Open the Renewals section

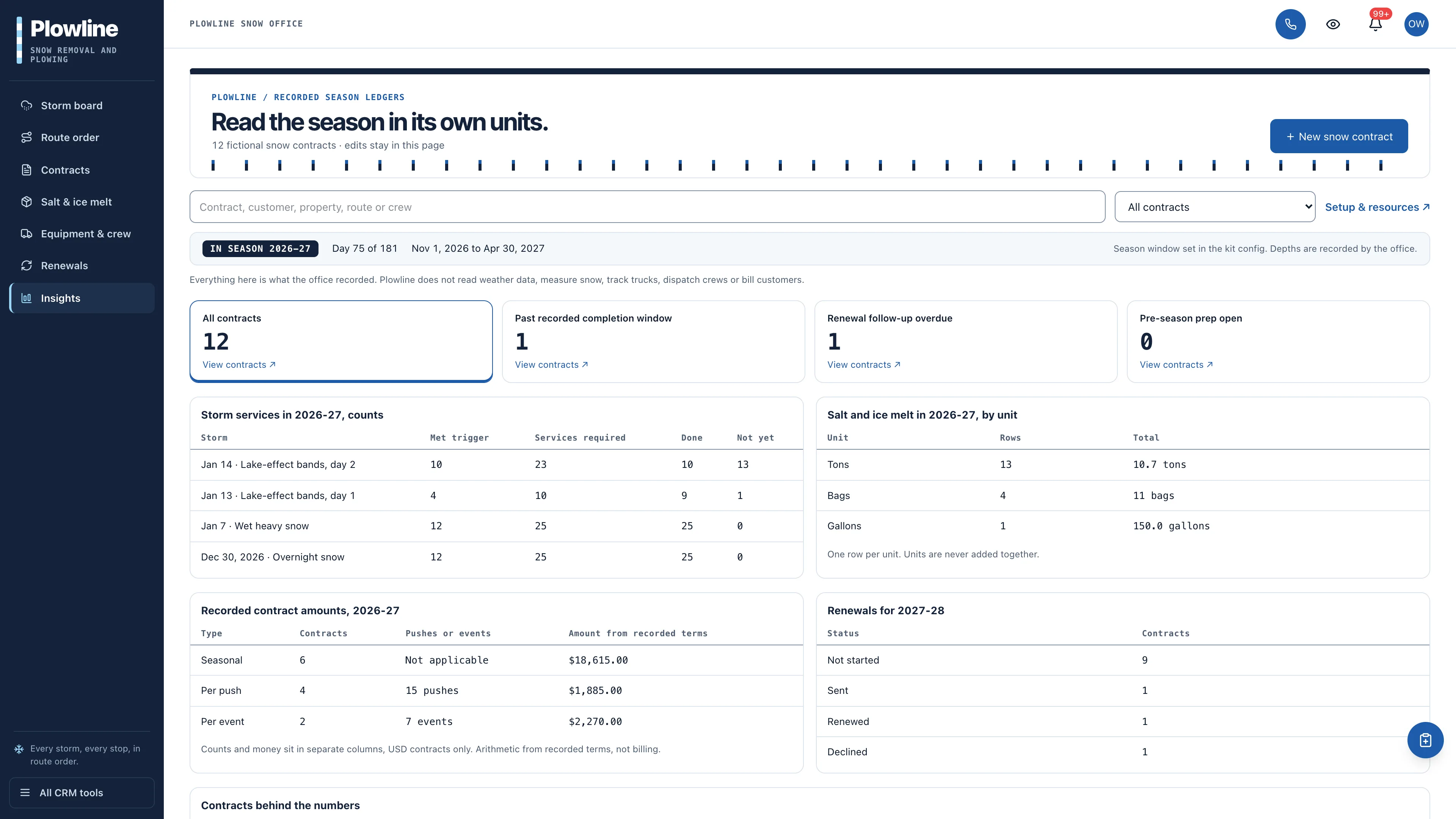tap(82, 266)
